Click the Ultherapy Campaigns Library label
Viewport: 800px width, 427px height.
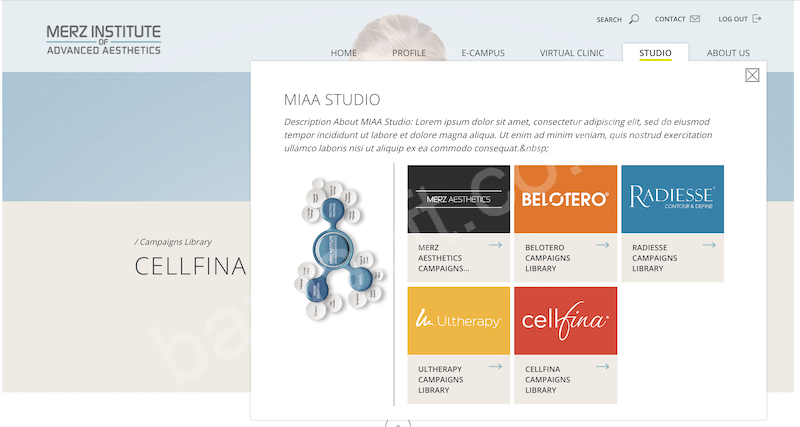coord(440,379)
